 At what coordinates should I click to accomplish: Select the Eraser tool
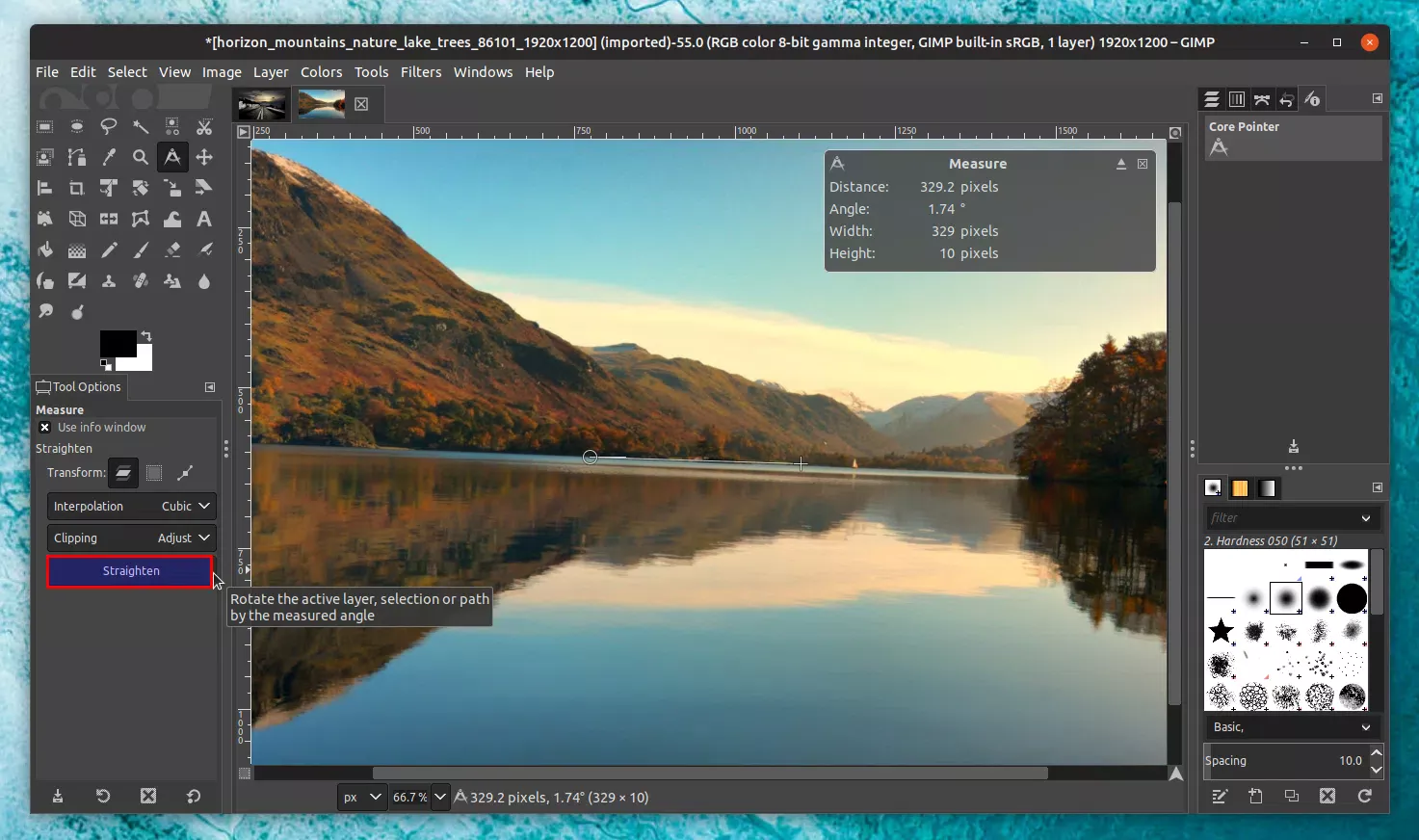172,249
